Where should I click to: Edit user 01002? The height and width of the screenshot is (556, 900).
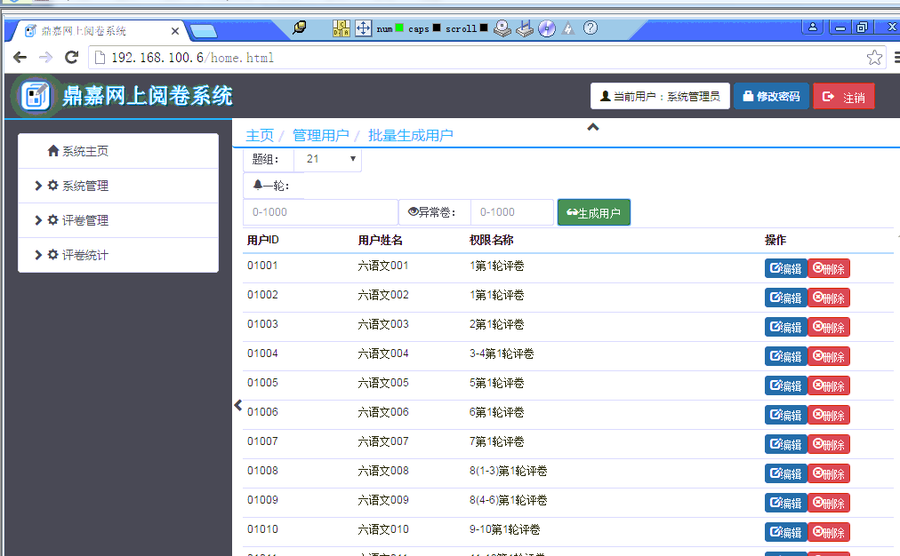786,298
